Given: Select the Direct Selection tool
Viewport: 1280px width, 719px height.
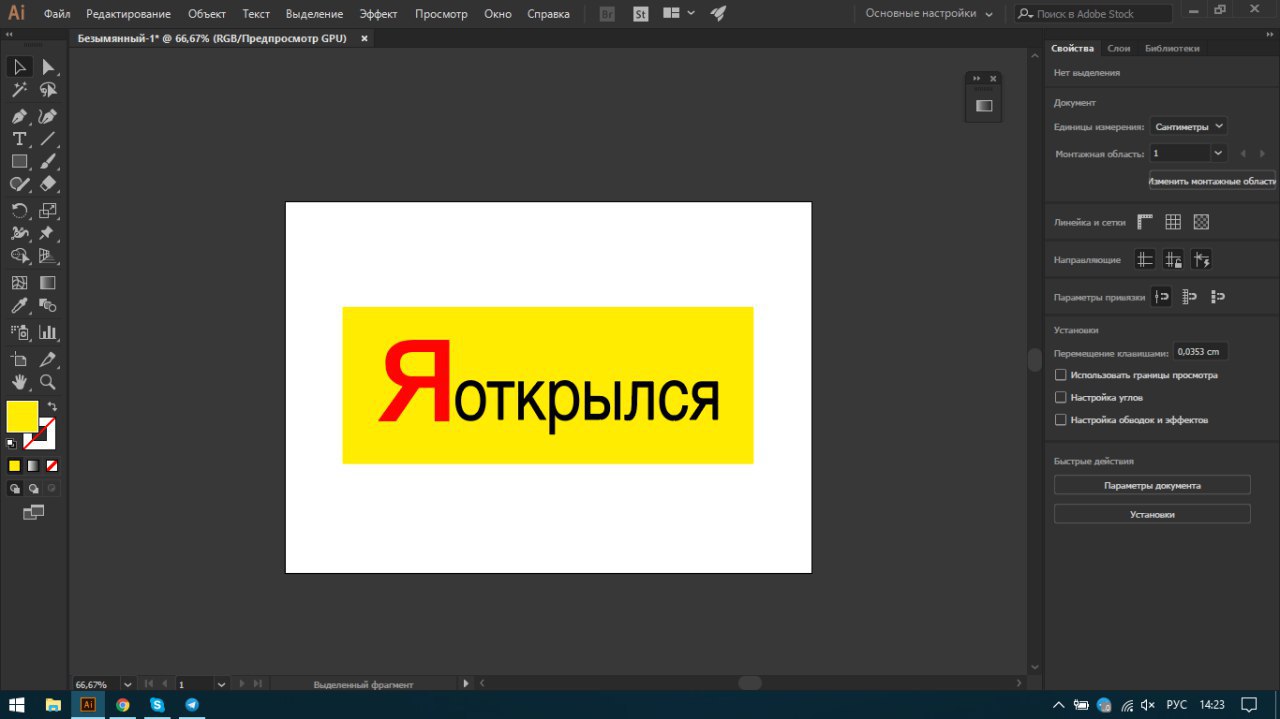Looking at the screenshot, I should 47,67.
